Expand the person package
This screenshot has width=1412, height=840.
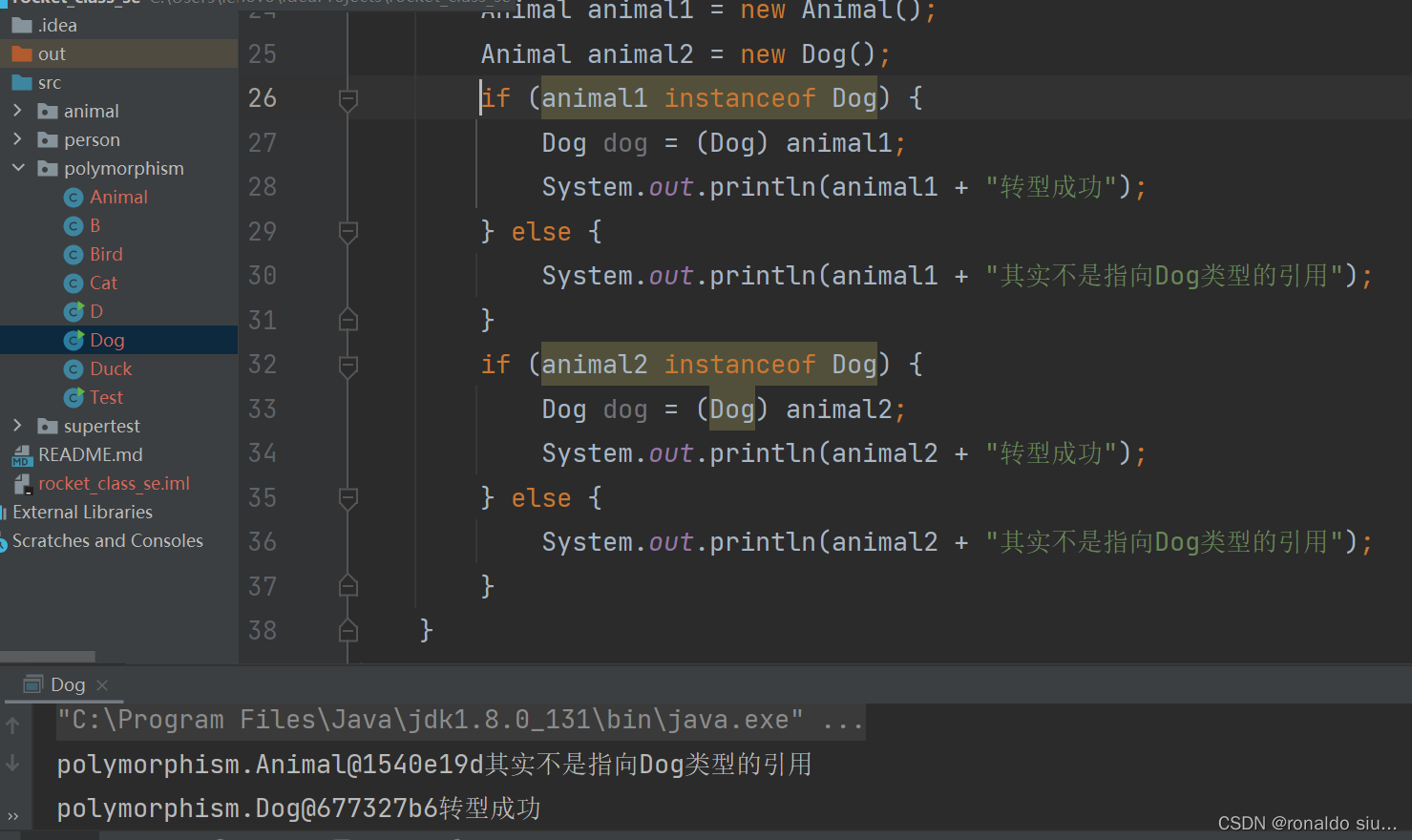click(17, 139)
